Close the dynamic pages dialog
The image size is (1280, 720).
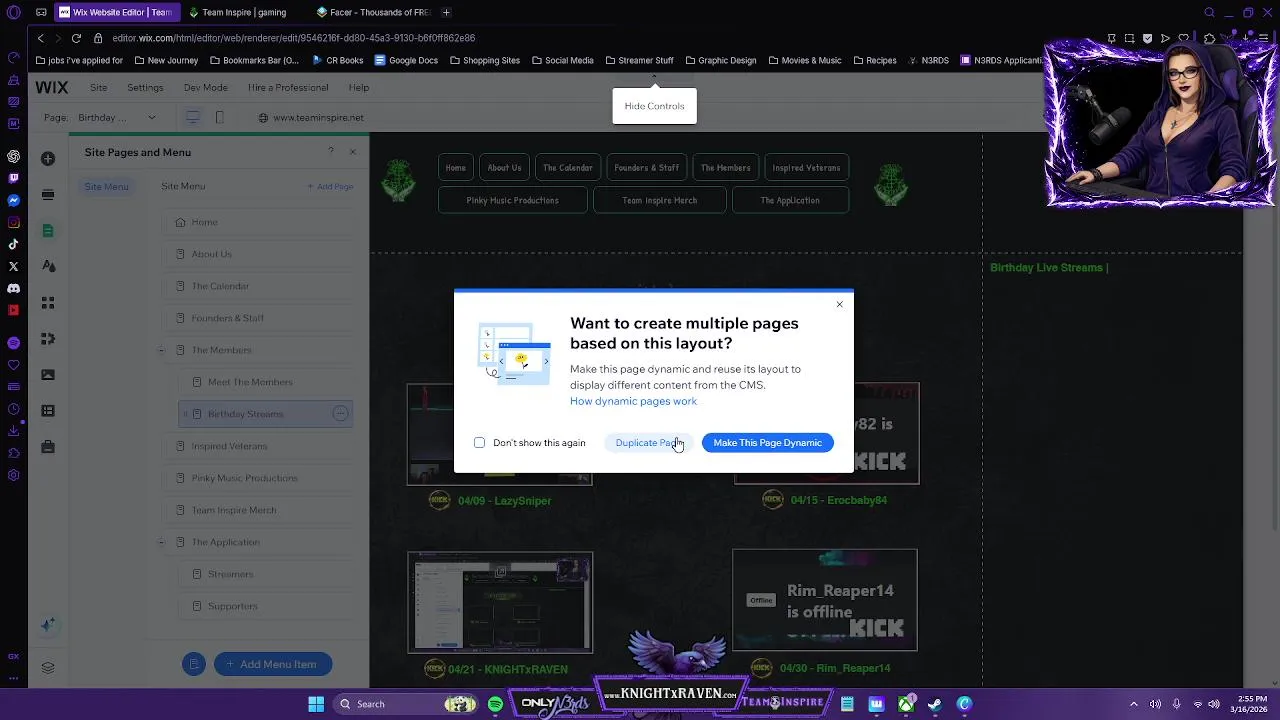tap(840, 304)
